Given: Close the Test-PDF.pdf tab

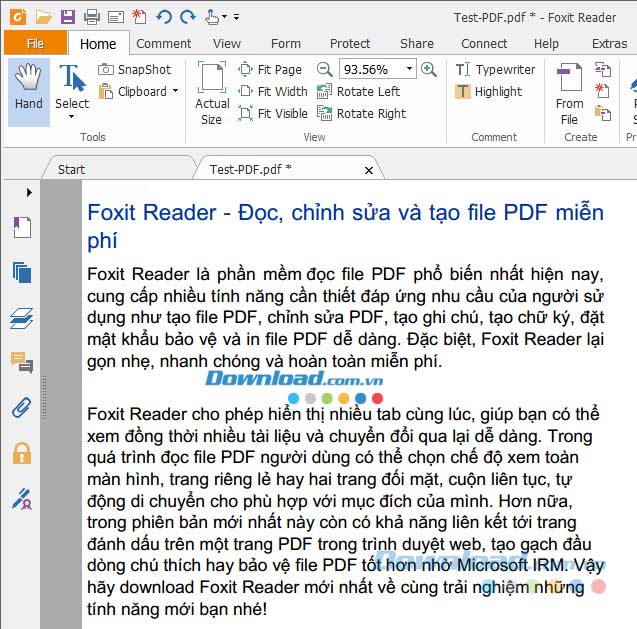Looking at the screenshot, I should tap(369, 170).
